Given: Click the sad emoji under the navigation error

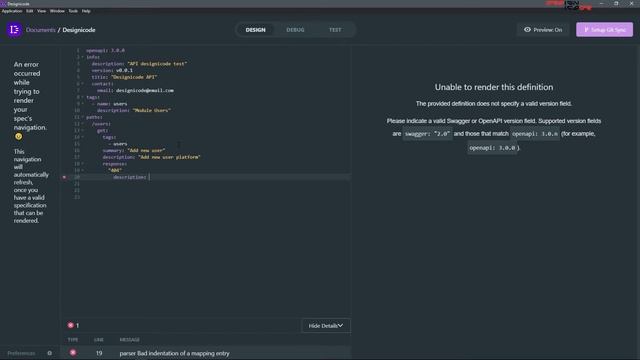Looking at the screenshot, I should [x=18, y=137].
